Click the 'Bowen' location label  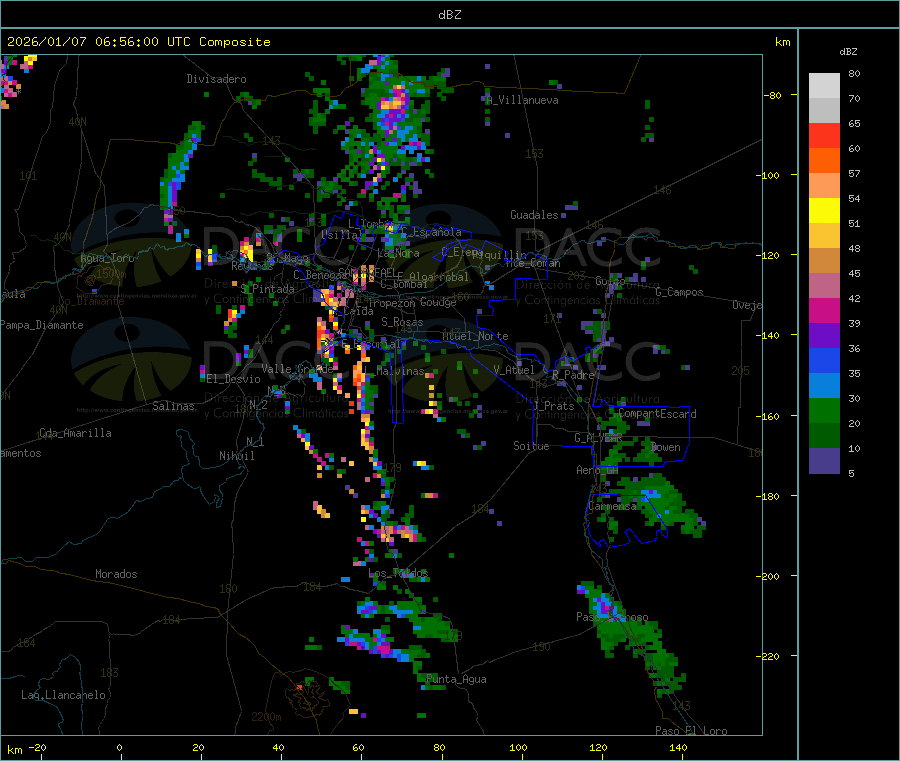click(x=666, y=447)
